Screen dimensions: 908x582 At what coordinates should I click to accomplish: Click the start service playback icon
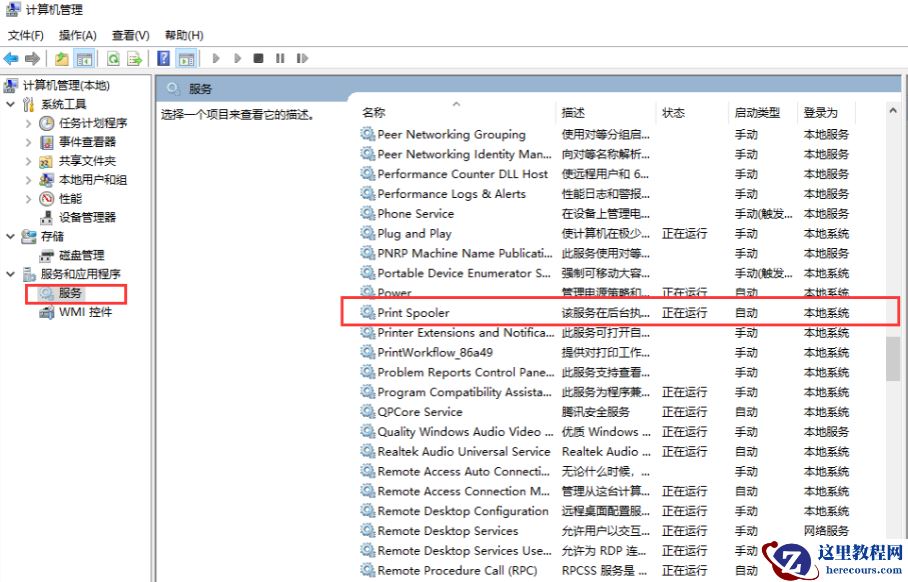(x=215, y=57)
